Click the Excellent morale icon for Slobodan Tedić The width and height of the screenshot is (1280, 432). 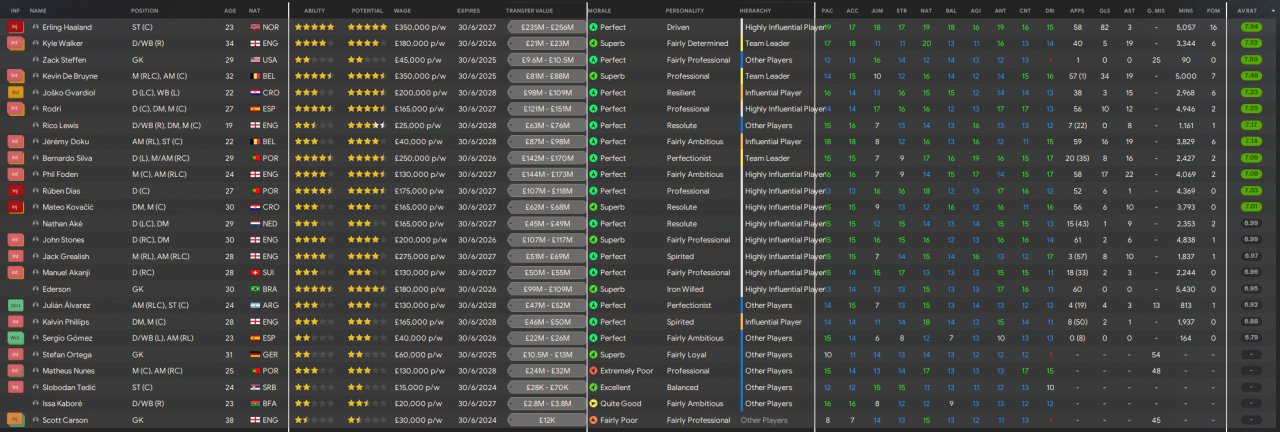coord(593,387)
